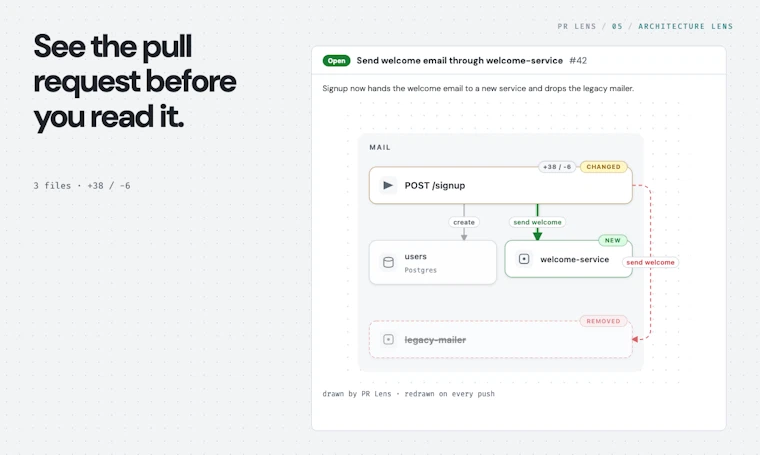
Task: Open the POST /signup node
Action: 501,185
